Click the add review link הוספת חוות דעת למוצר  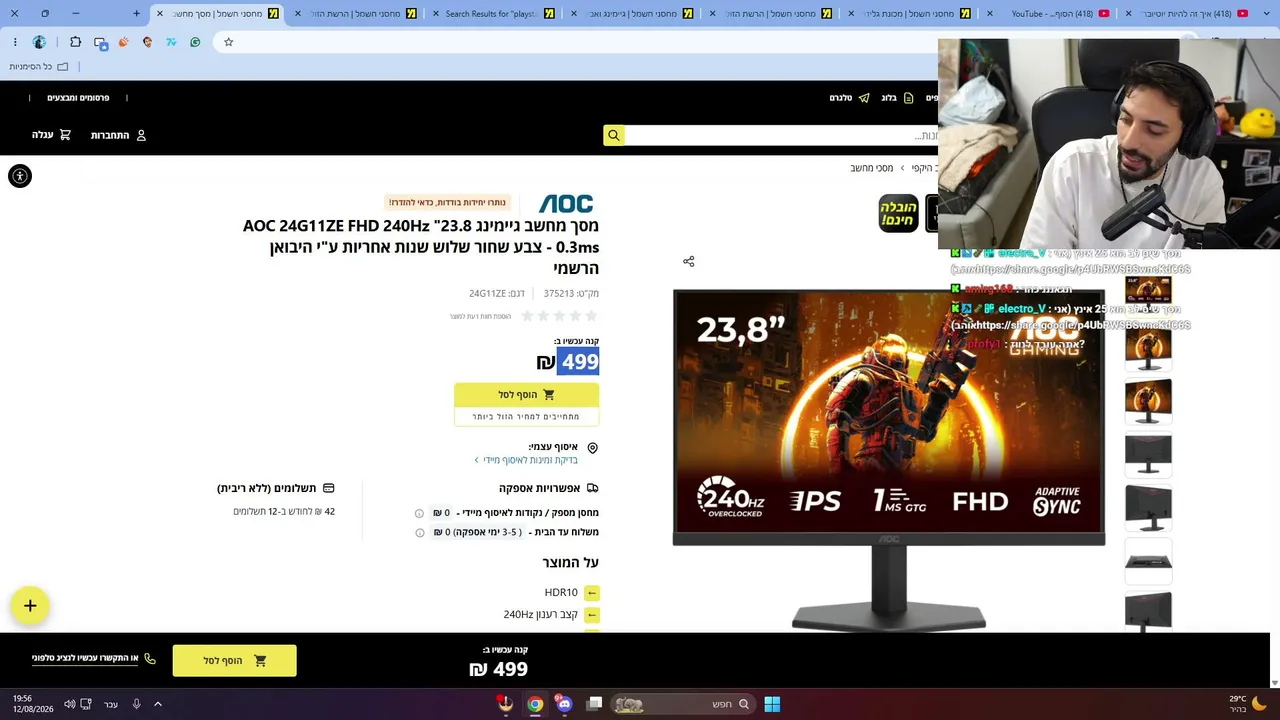[480, 317]
